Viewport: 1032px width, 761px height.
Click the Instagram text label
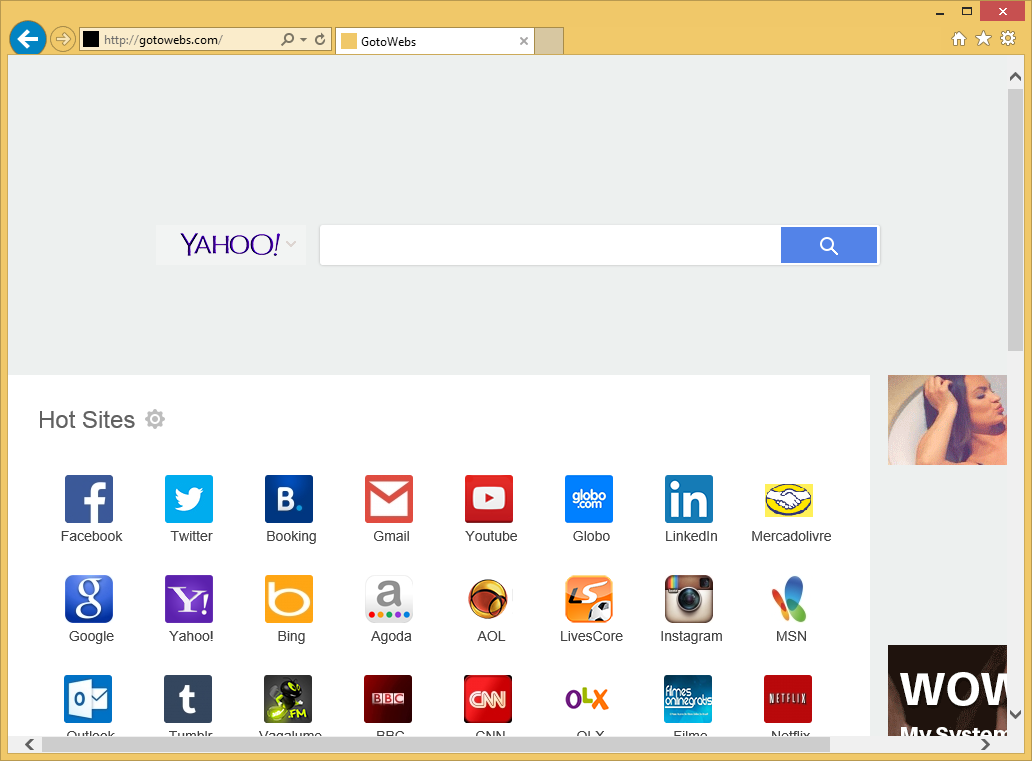[691, 637]
